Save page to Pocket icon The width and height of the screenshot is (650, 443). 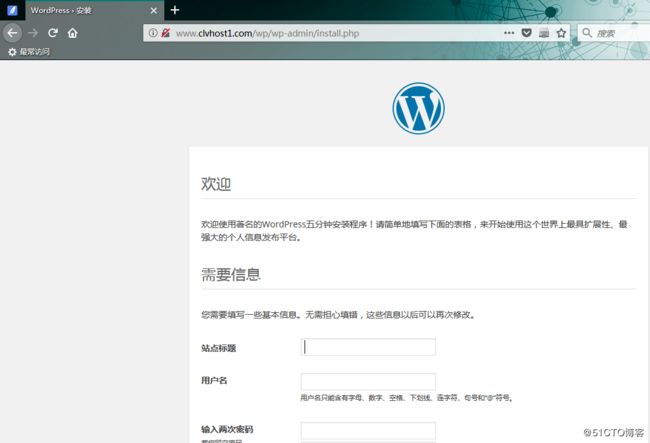(x=526, y=33)
